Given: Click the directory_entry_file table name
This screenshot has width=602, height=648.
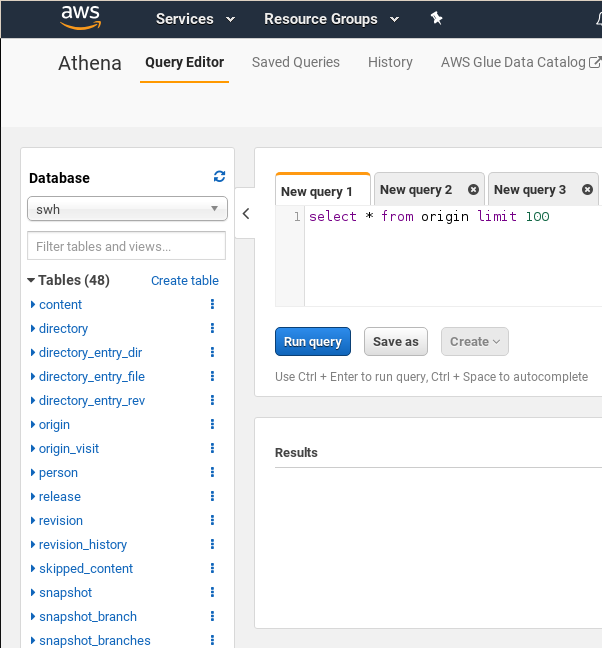Looking at the screenshot, I should [92, 377].
